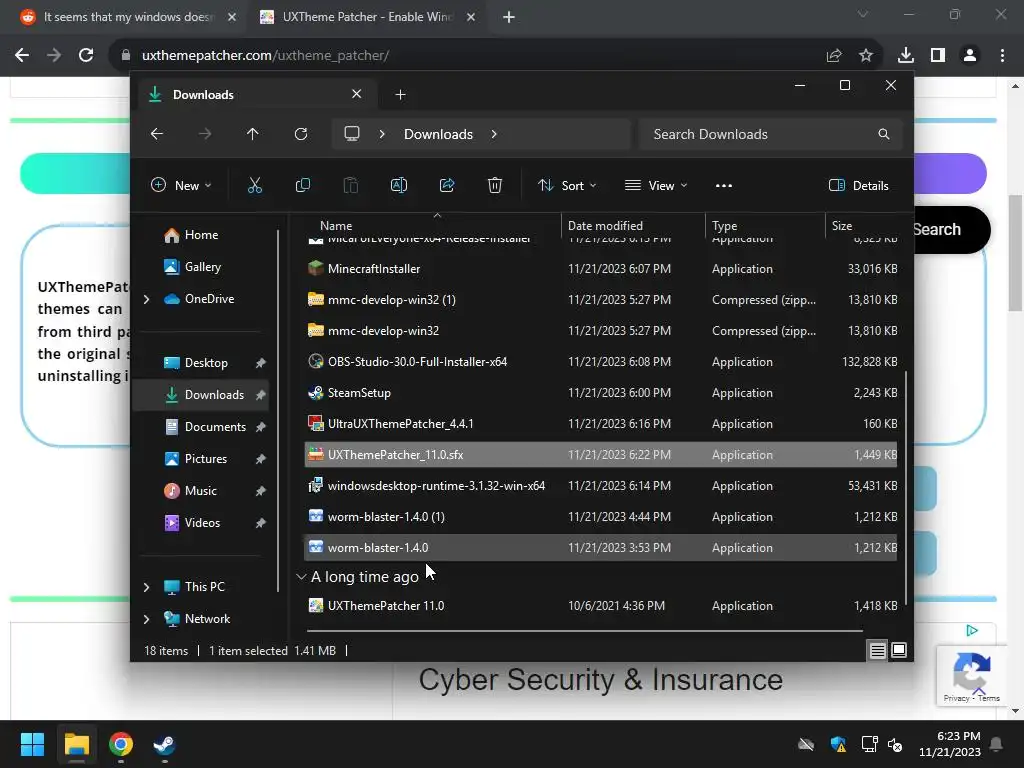
Task: Expand Network tree node
Action: tap(146, 619)
